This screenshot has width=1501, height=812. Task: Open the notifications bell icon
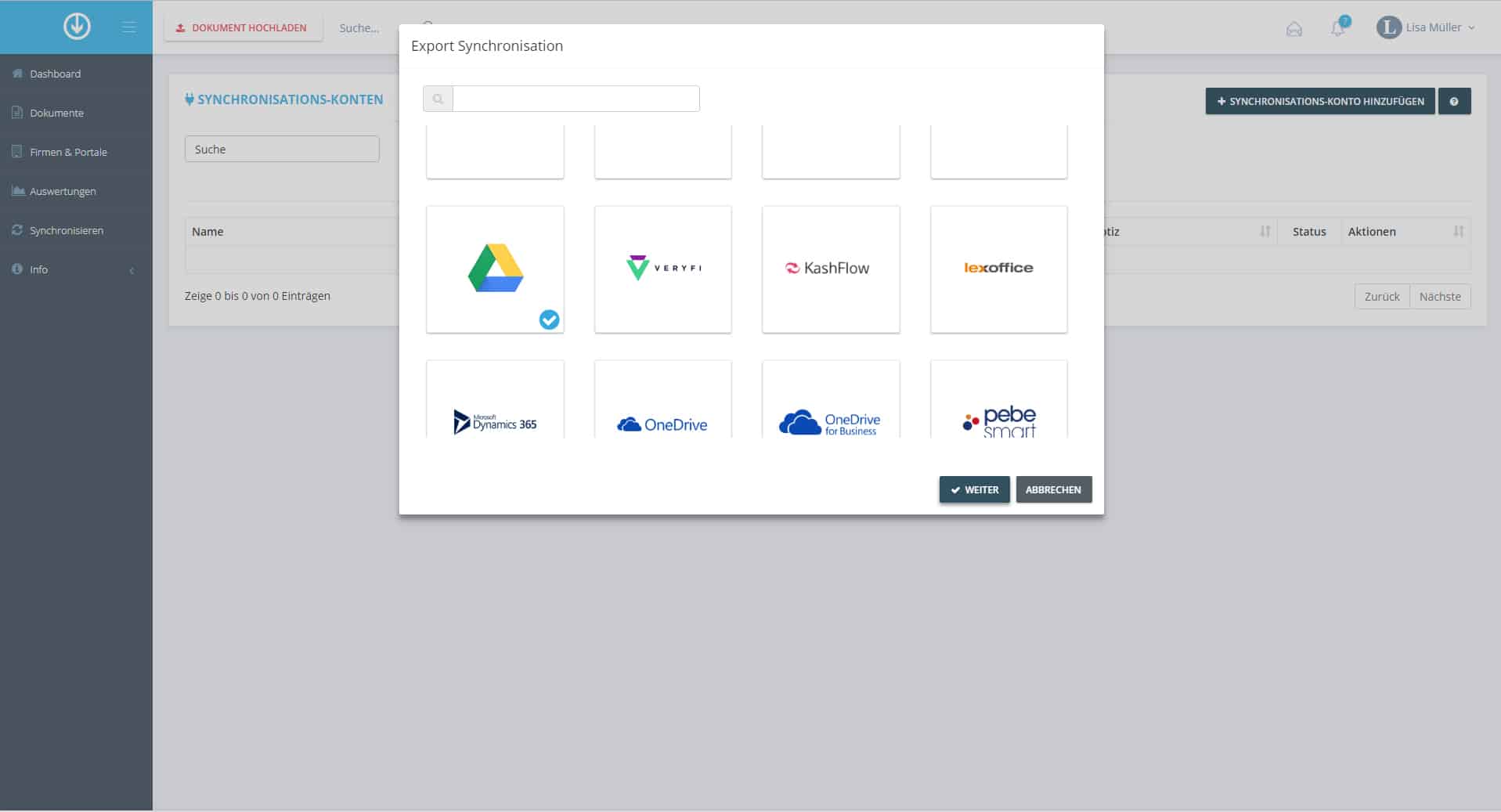point(1338,28)
